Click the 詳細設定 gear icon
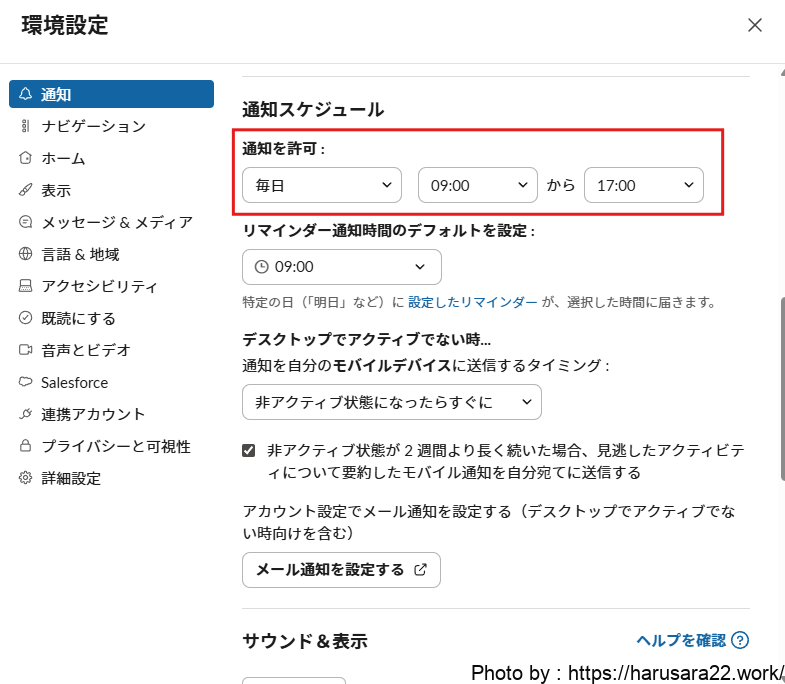Image resolution: width=785 pixels, height=684 pixels. [26, 478]
